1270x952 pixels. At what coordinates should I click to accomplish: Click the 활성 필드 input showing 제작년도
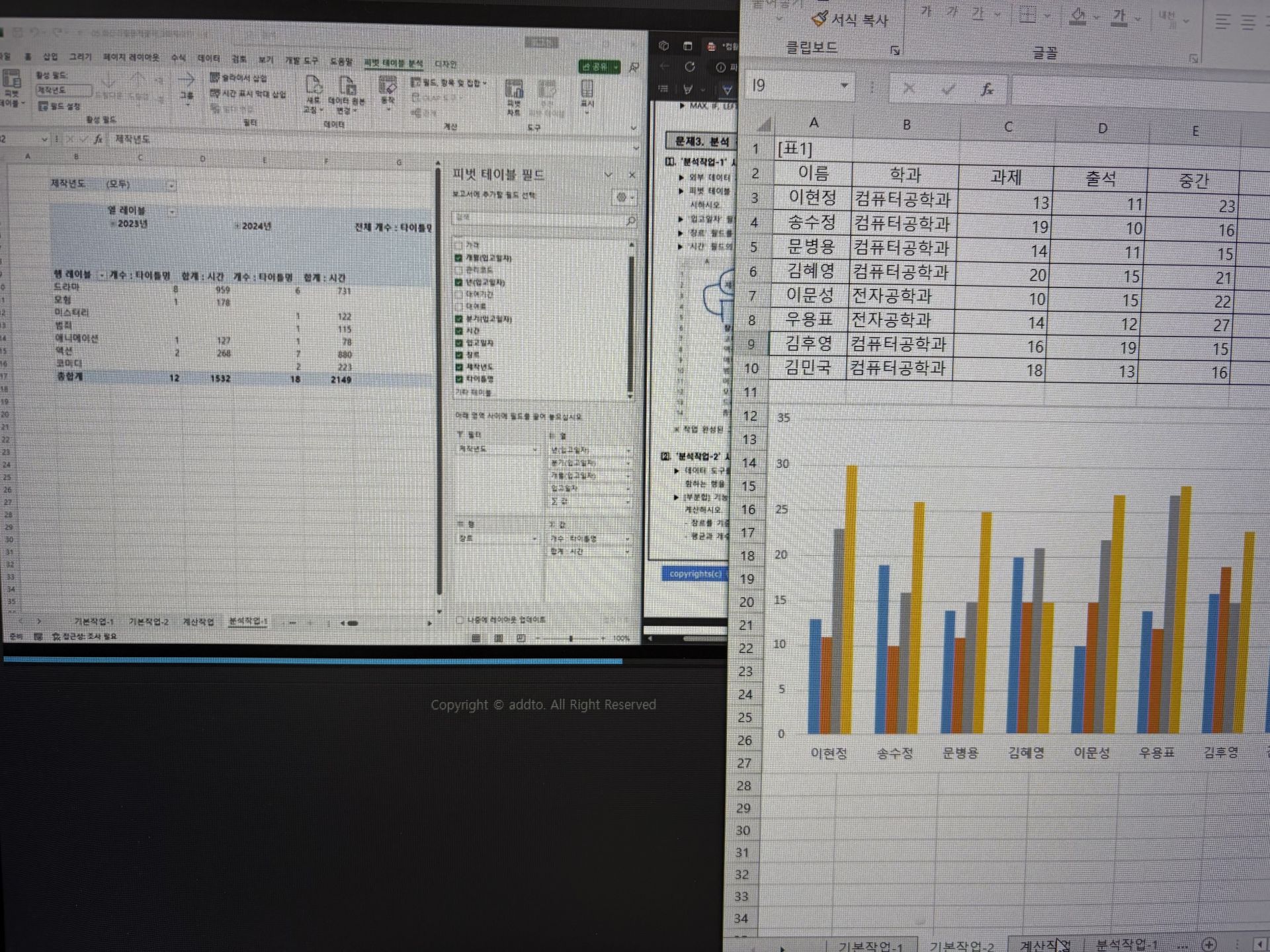pos(63,90)
